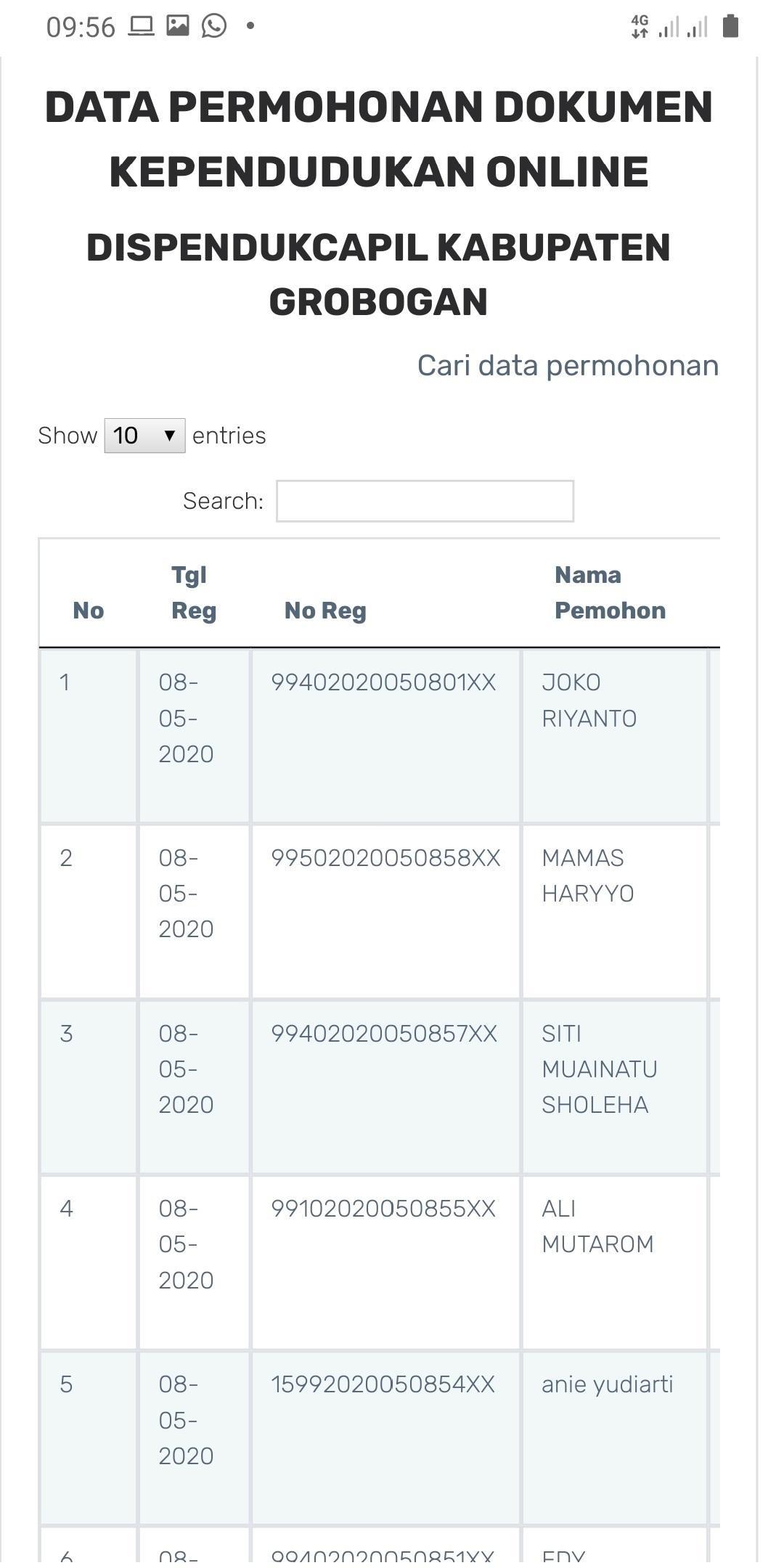Select registration number 99402020050801XX

[x=383, y=682]
